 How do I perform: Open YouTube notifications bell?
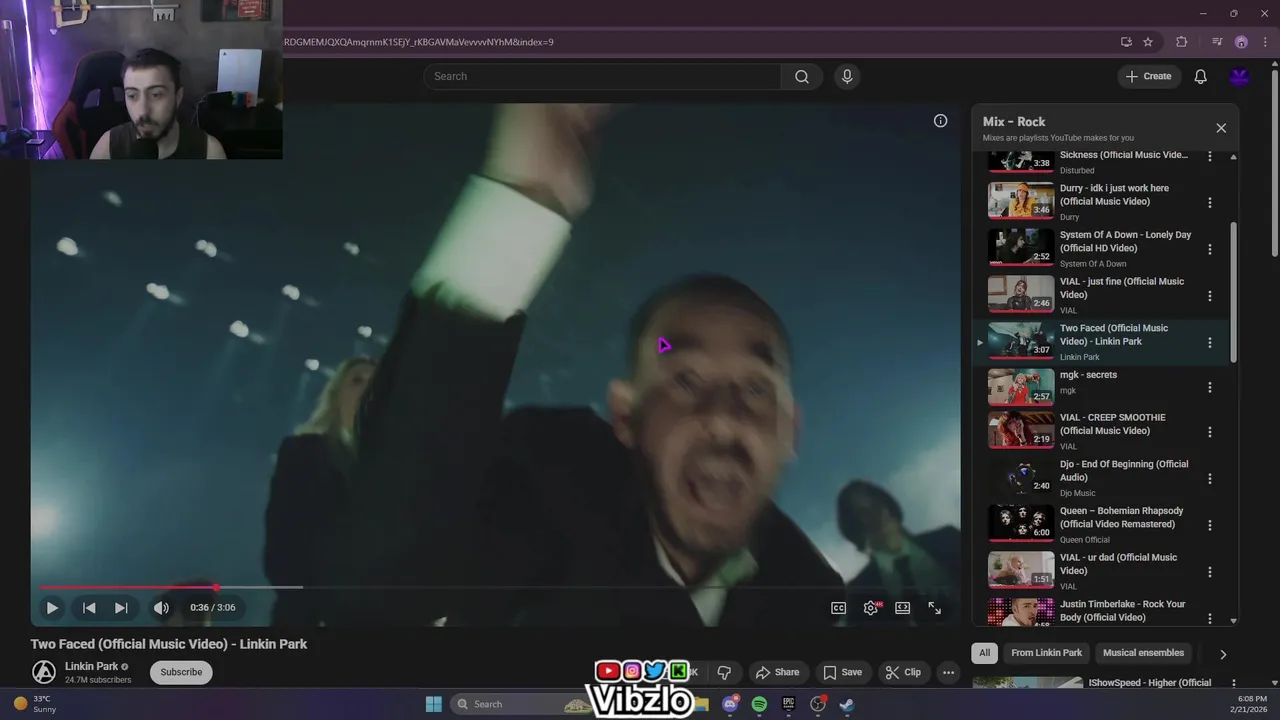point(1201,76)
